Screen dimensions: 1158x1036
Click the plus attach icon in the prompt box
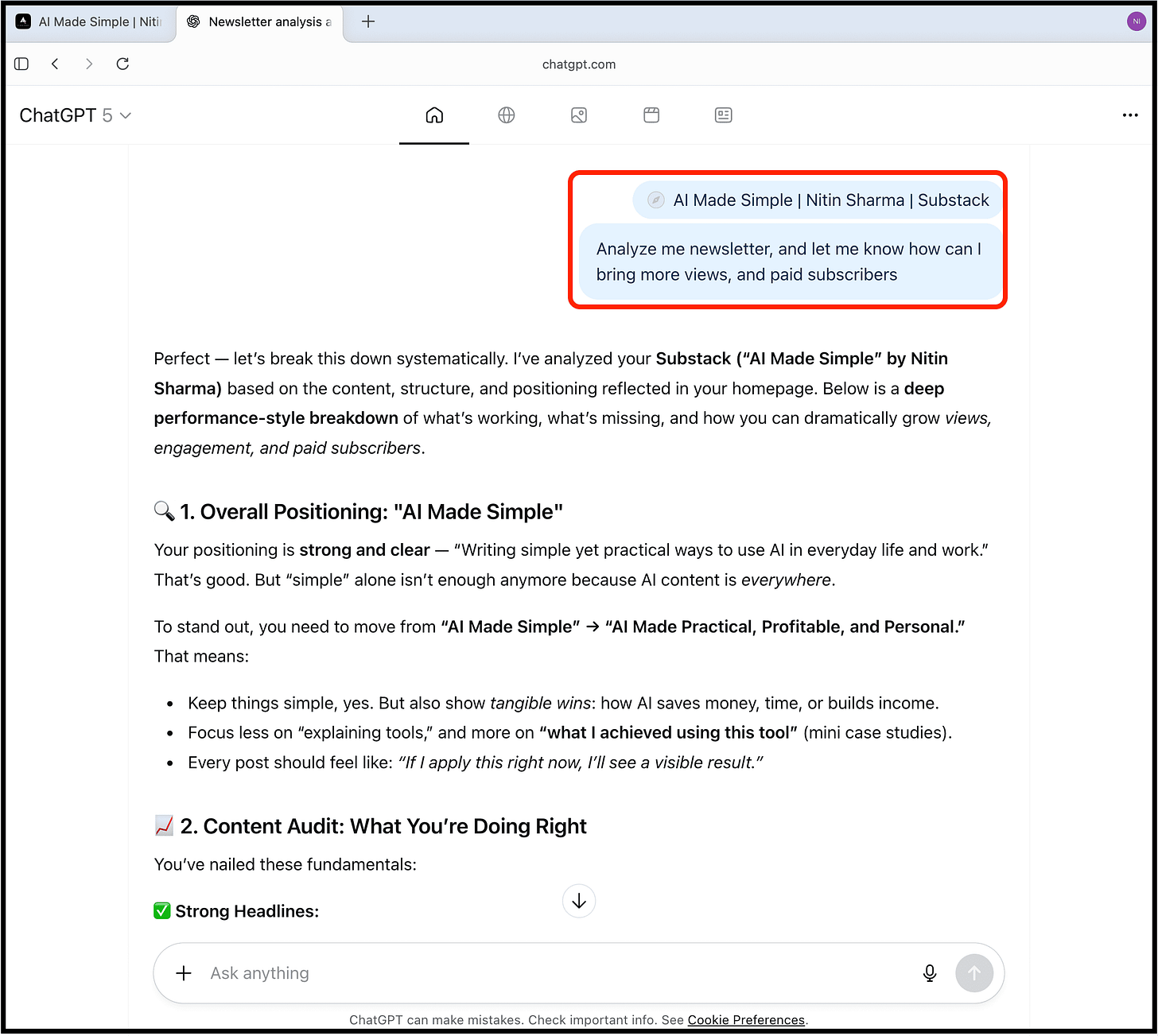coord(184,973)
